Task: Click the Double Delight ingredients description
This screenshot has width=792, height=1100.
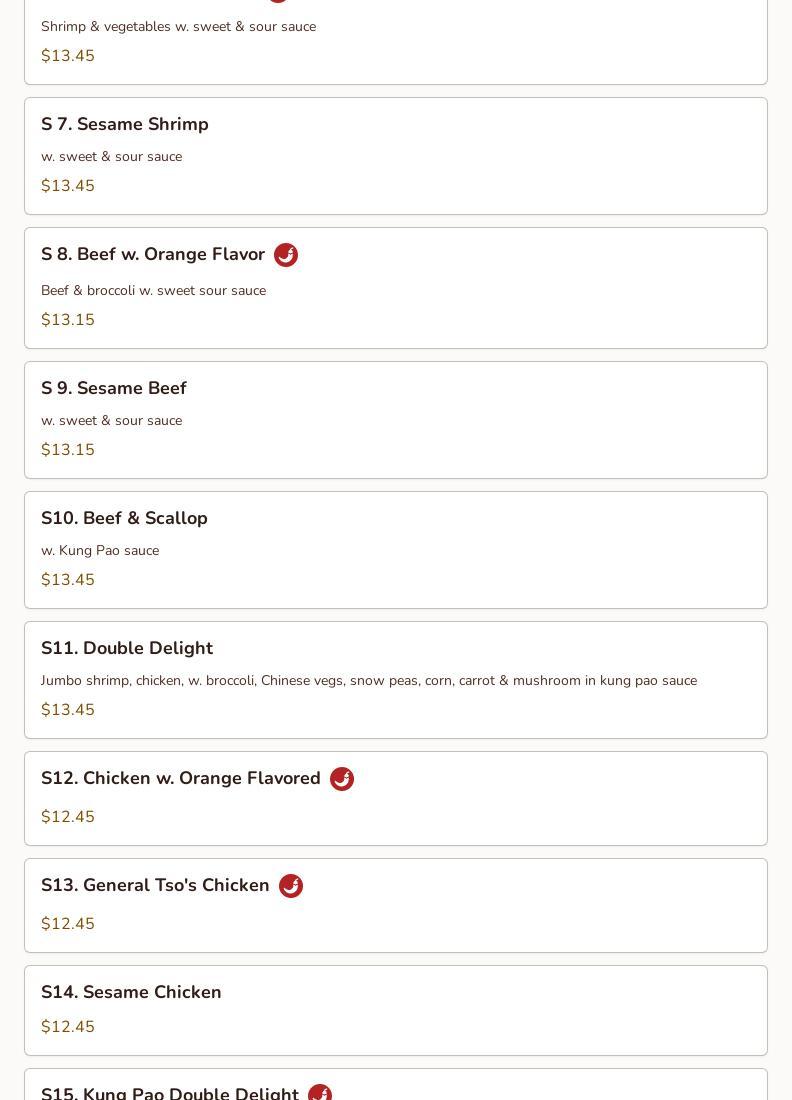Action: click(369, 680)
